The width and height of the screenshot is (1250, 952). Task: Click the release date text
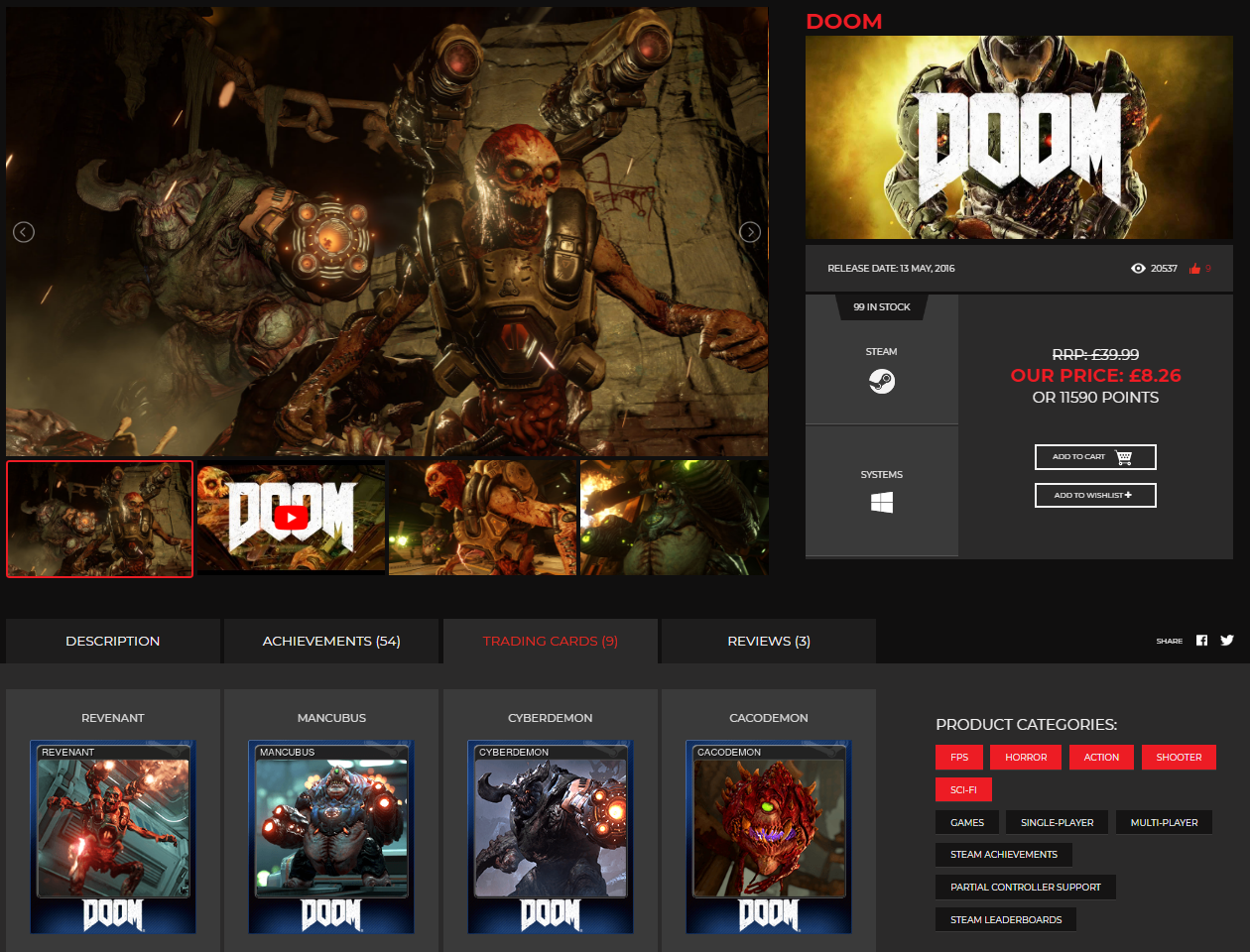(891, 269)
